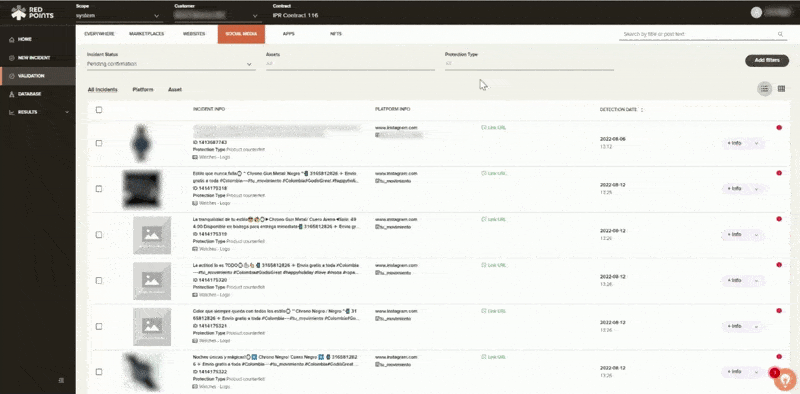Click the user avatar icon
The width and height of the screenshot is (800, 394).
click(x=756, y=13)
